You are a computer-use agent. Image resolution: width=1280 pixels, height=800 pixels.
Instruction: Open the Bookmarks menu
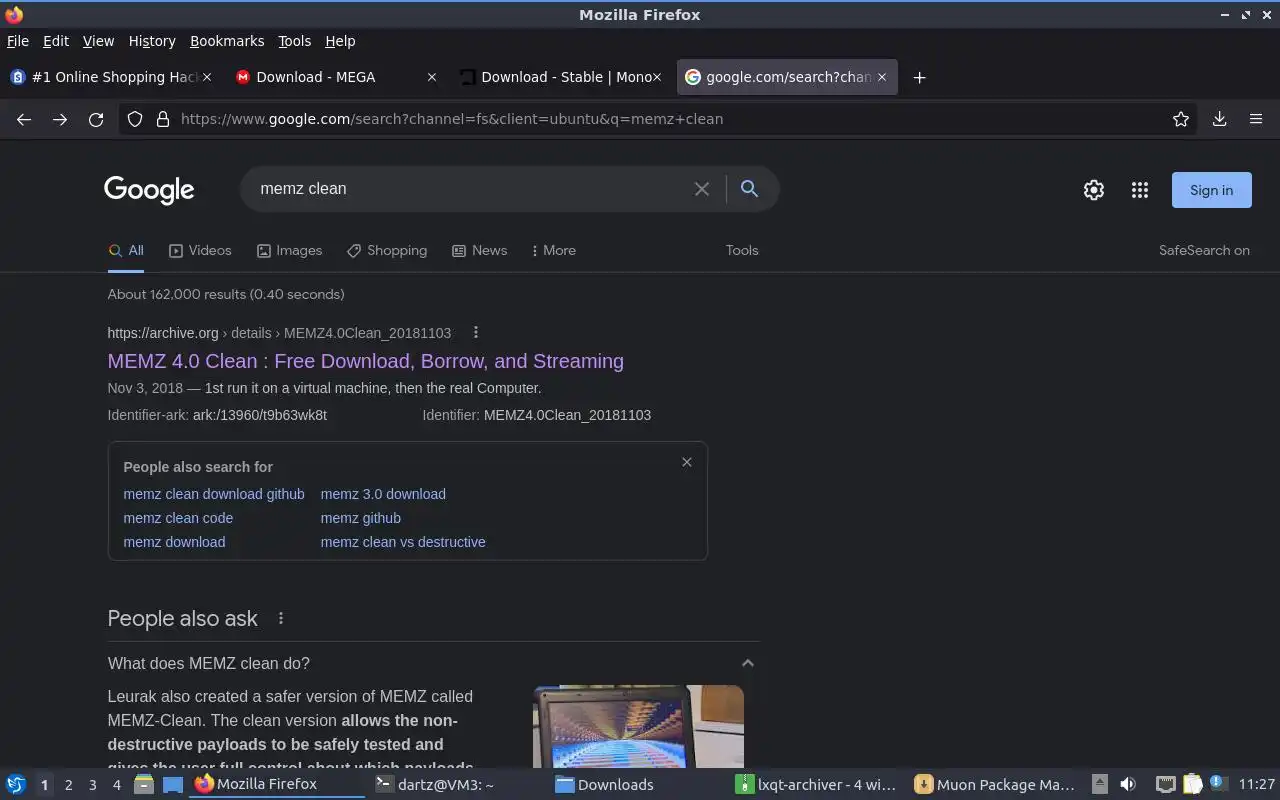tap(227, 41)
